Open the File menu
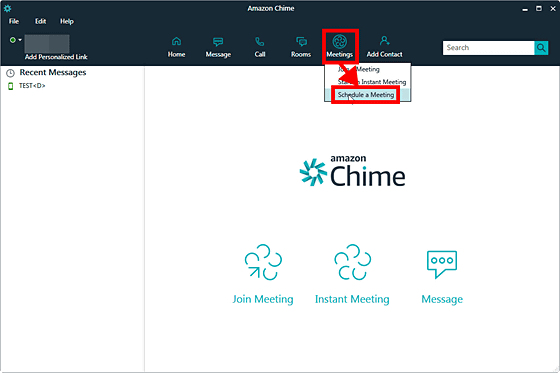Screen dimensions: 560x373 click(14, 21)
